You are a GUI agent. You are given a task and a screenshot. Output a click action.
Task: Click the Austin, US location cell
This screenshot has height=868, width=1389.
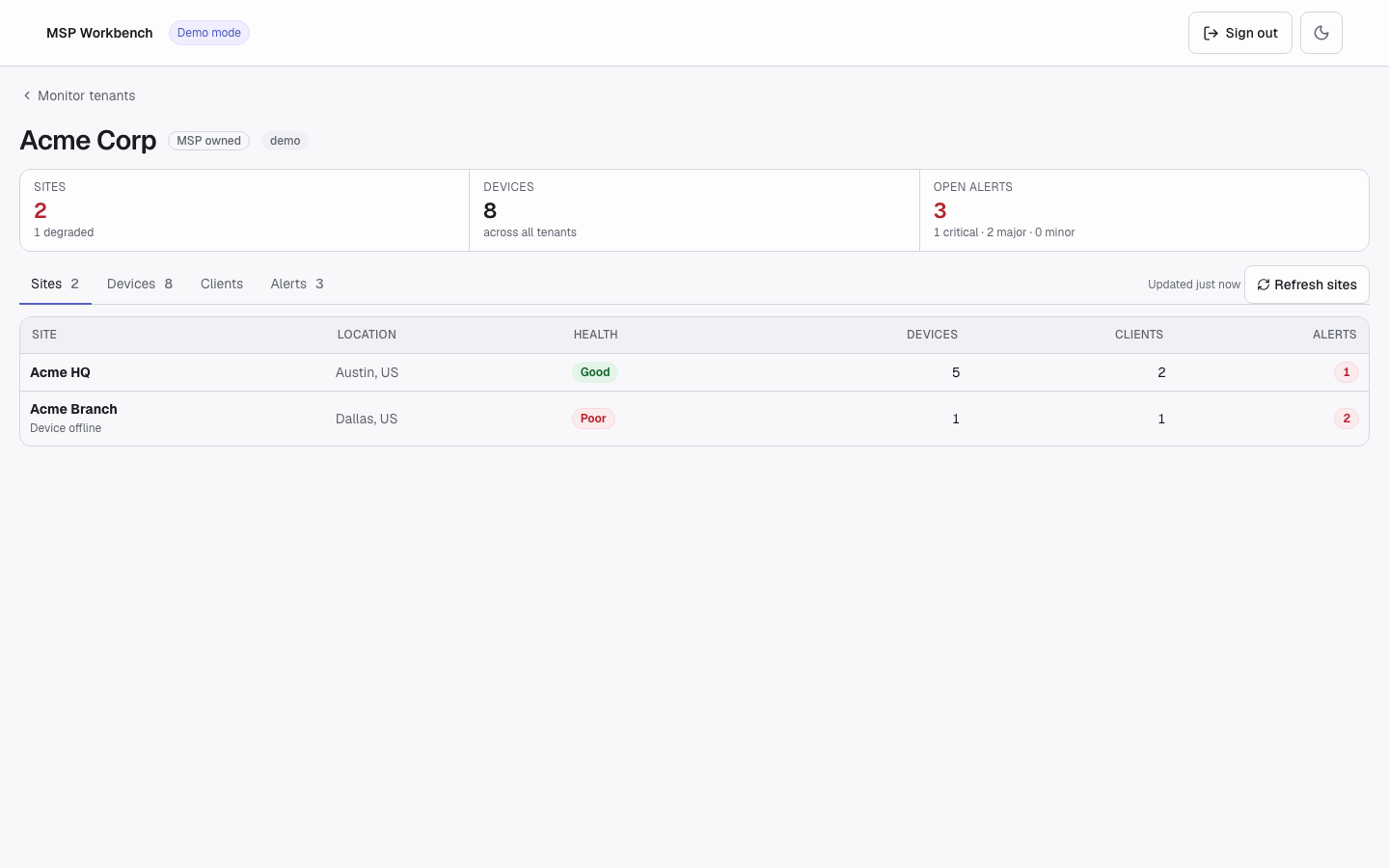click(x=367, y=372)
